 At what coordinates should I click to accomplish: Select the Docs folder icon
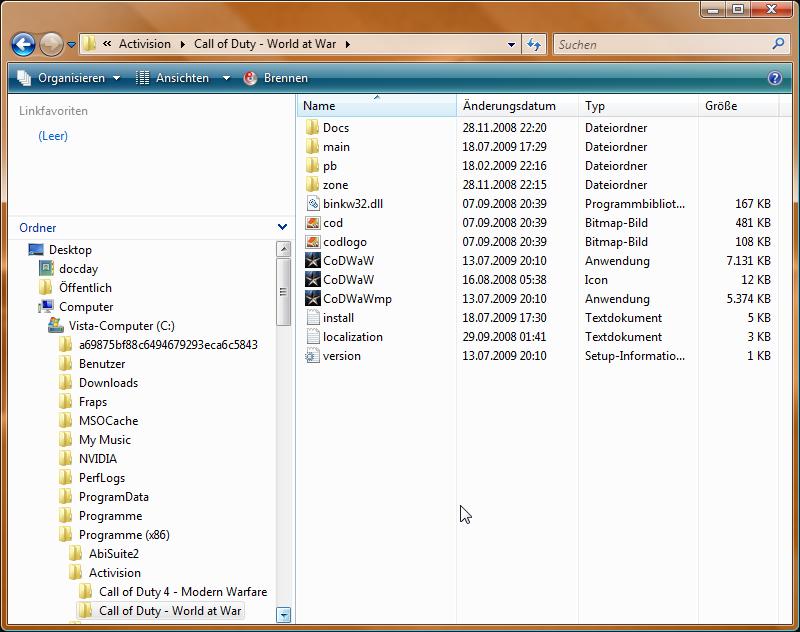click(x=312, y=128)
